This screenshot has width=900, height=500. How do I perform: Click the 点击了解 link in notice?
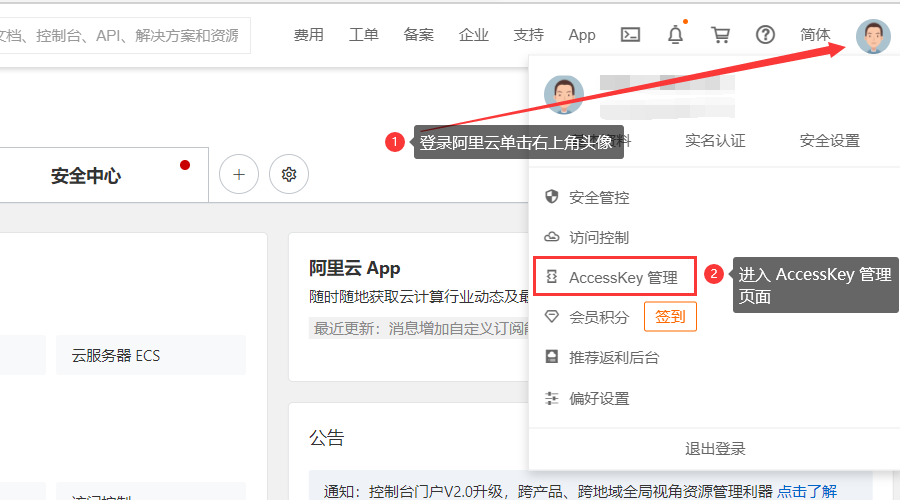[x=807, y=491]
